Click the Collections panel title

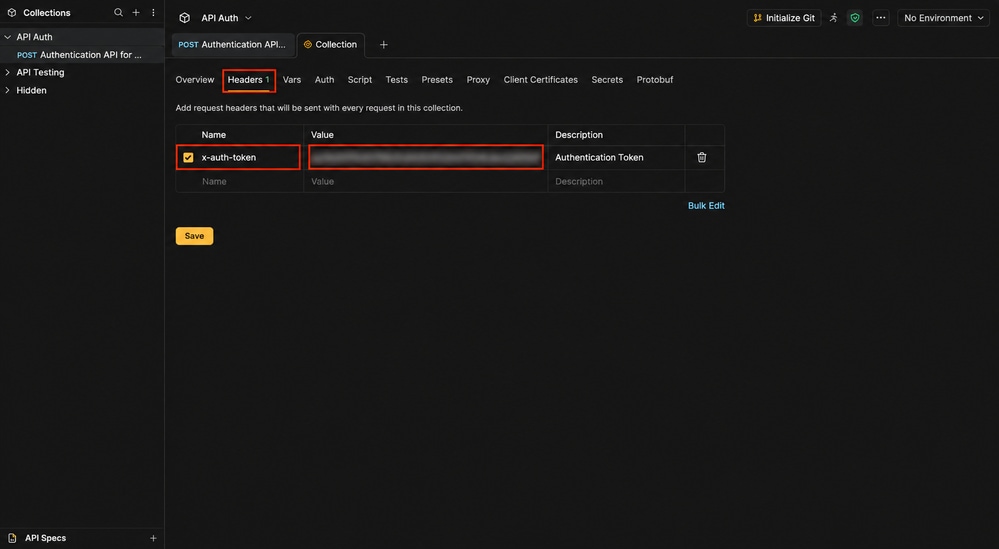pos(47,13)
